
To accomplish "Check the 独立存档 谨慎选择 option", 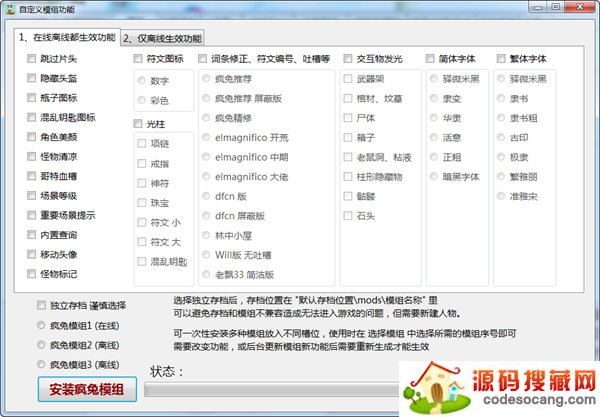I will [41, 306].
